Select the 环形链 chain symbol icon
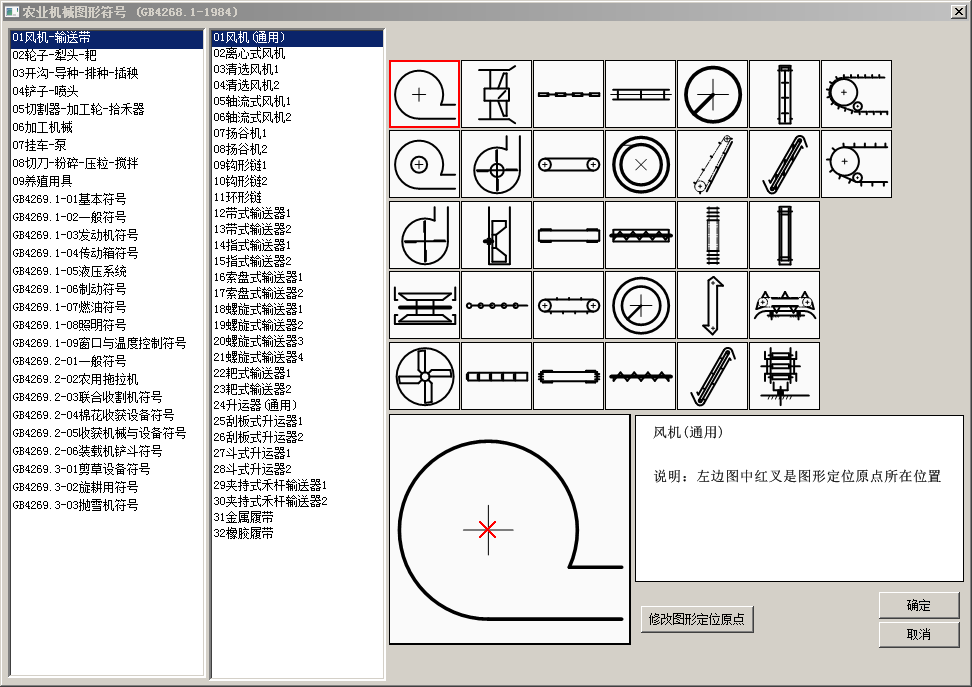This screenshot has height=687, width=972. click(568, 95)
